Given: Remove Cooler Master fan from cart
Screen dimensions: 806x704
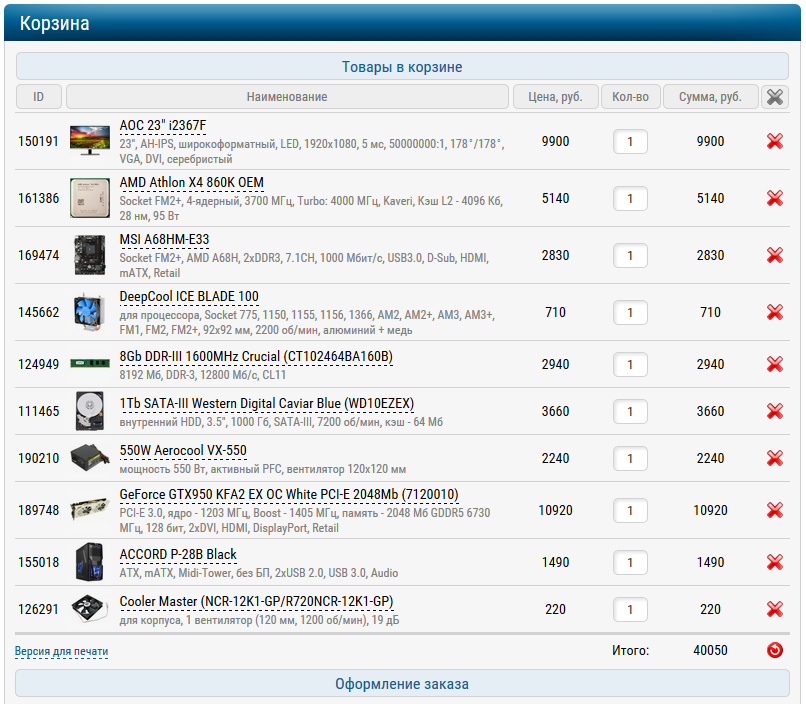Looking at the screenshot, I should (775, 609).
